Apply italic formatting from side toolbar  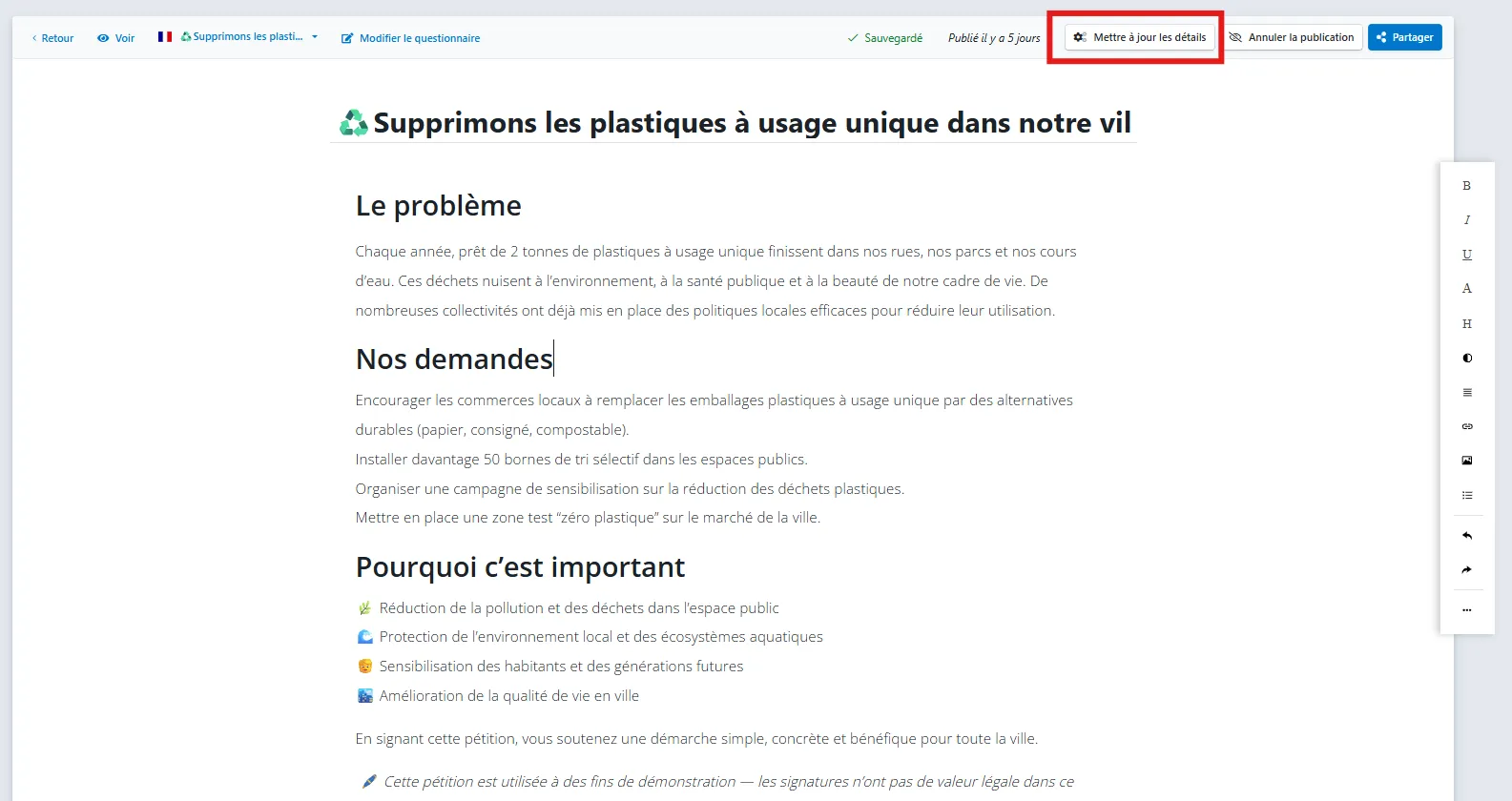pos(1466,220)
